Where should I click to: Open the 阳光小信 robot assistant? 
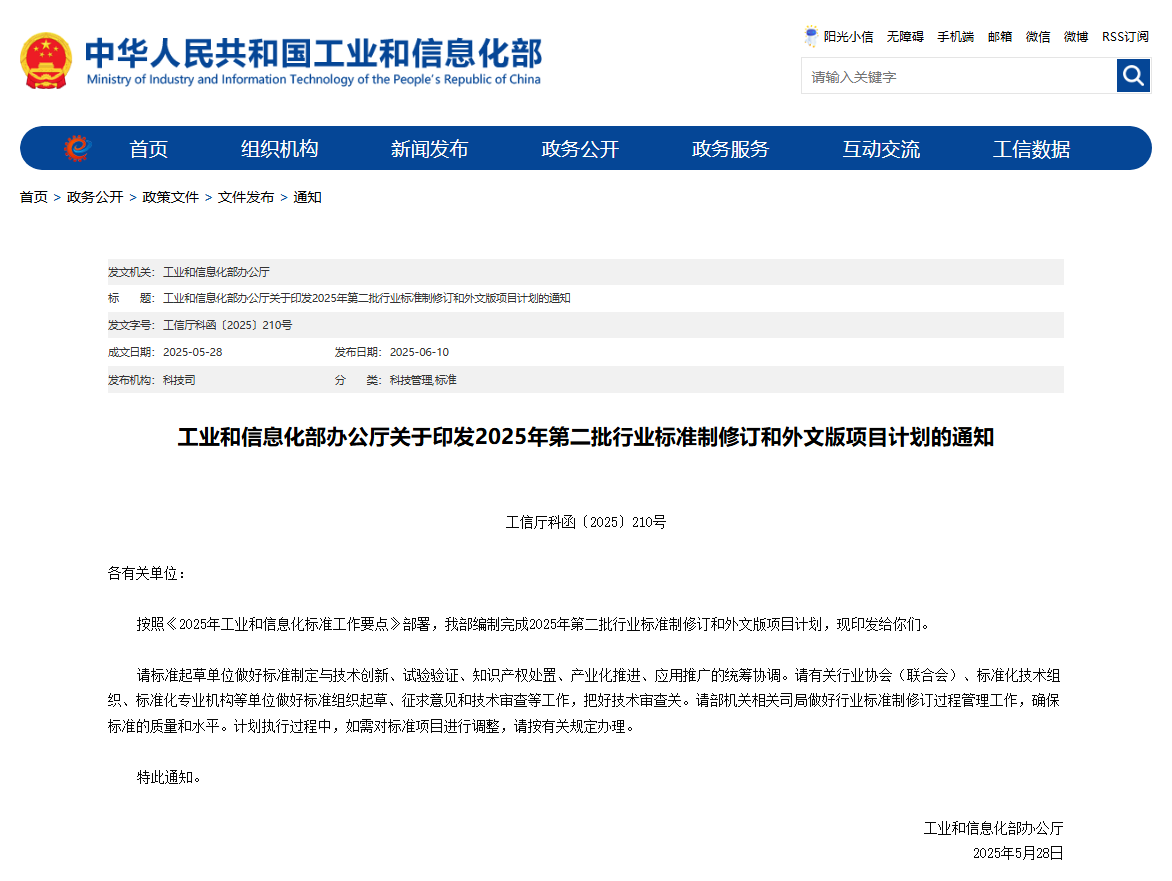coord(838,37)
